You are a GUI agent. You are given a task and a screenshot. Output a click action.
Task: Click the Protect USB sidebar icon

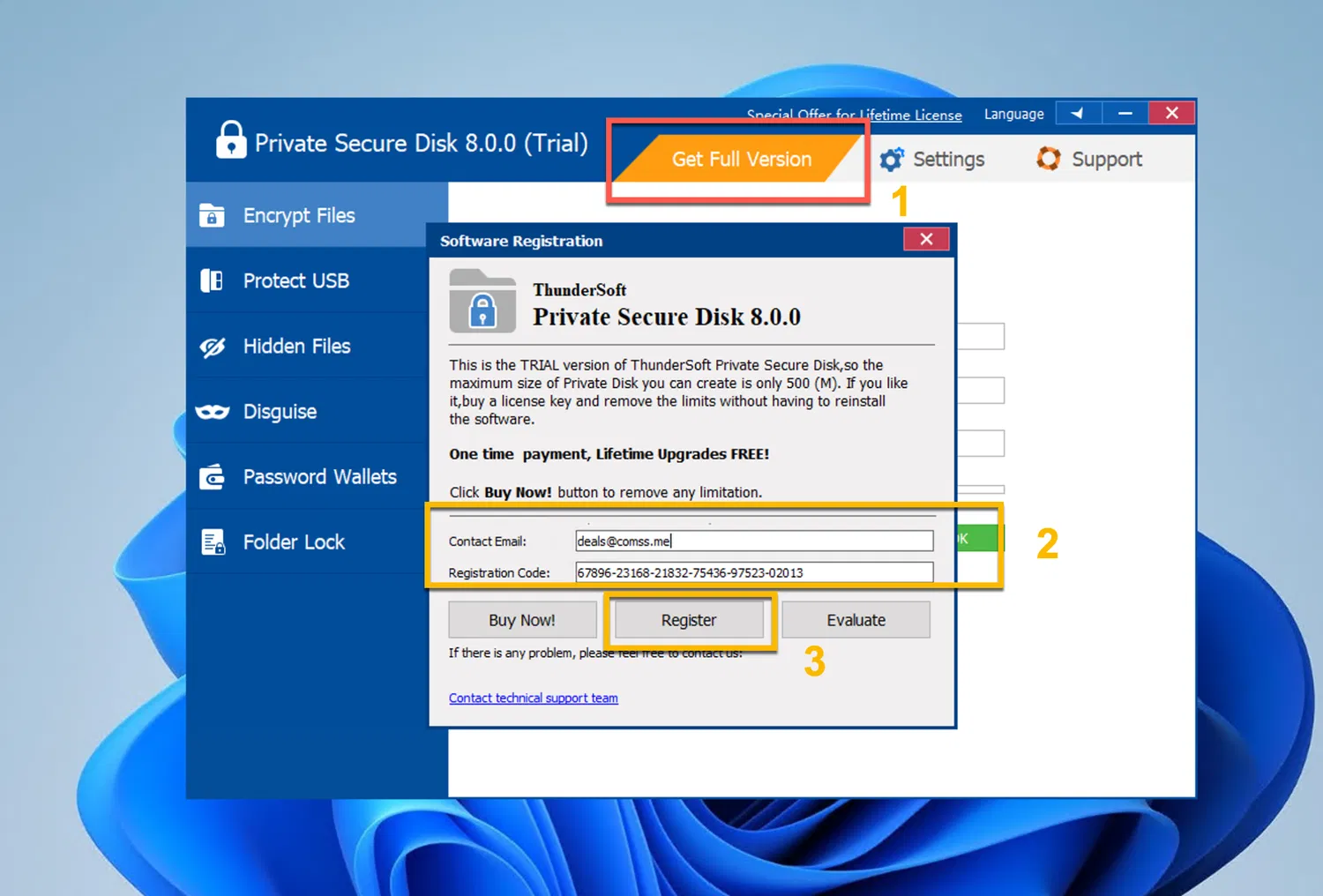[212, 280]
